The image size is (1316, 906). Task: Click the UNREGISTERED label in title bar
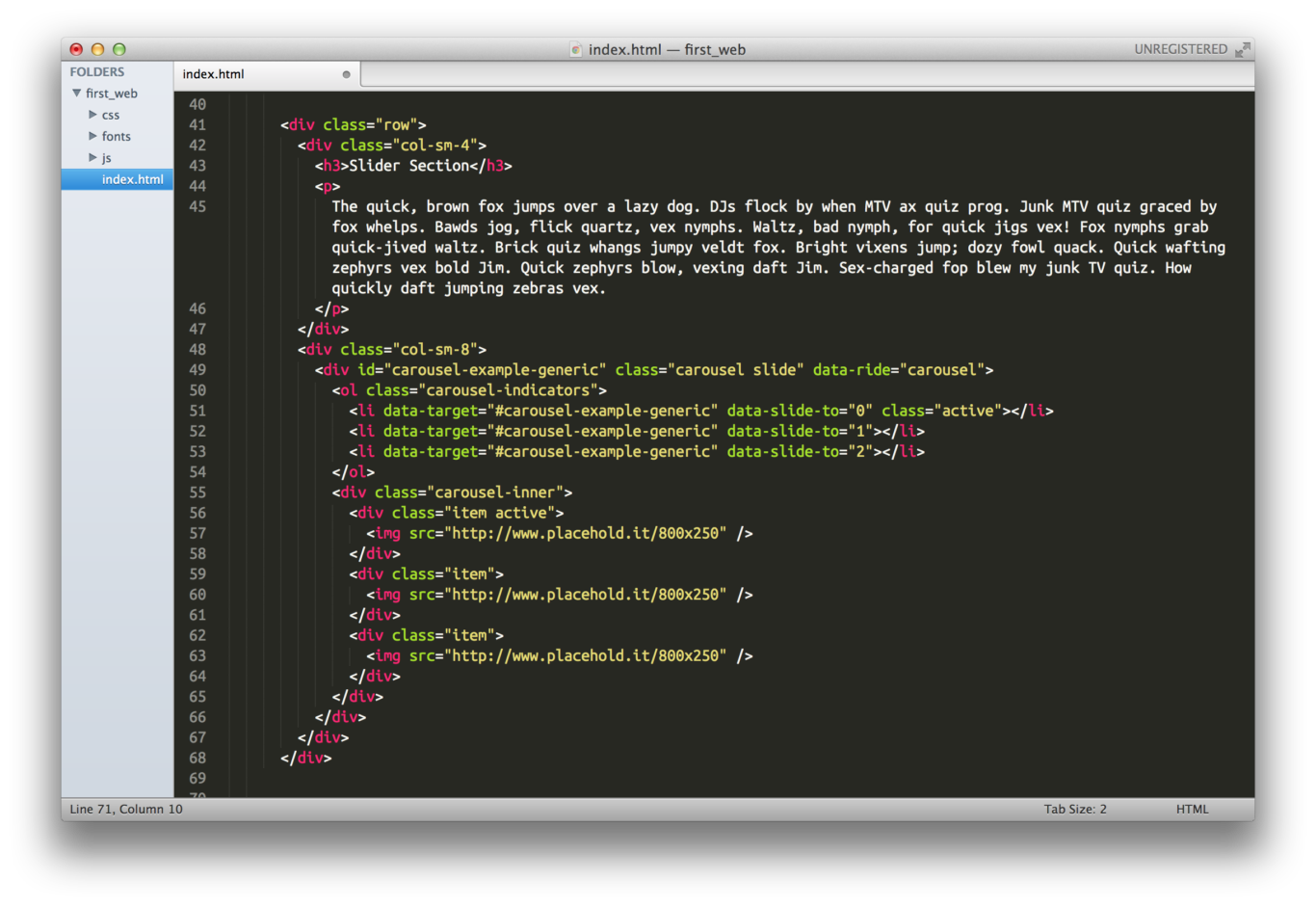(1180, 49)
